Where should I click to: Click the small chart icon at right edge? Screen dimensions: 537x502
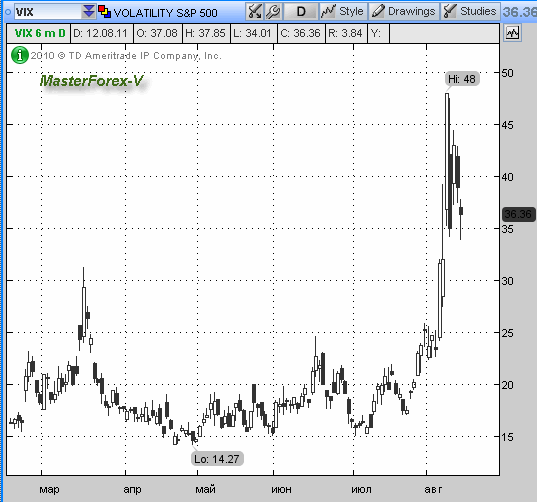pos(512,33)
